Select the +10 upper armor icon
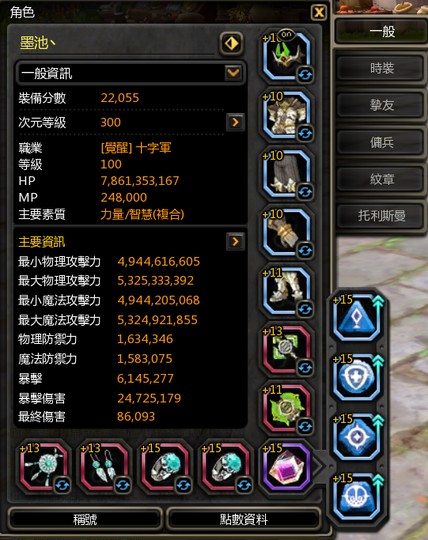The height and width of the screenshot is (540, 428). pyautogui.click(x=286, y=115)
